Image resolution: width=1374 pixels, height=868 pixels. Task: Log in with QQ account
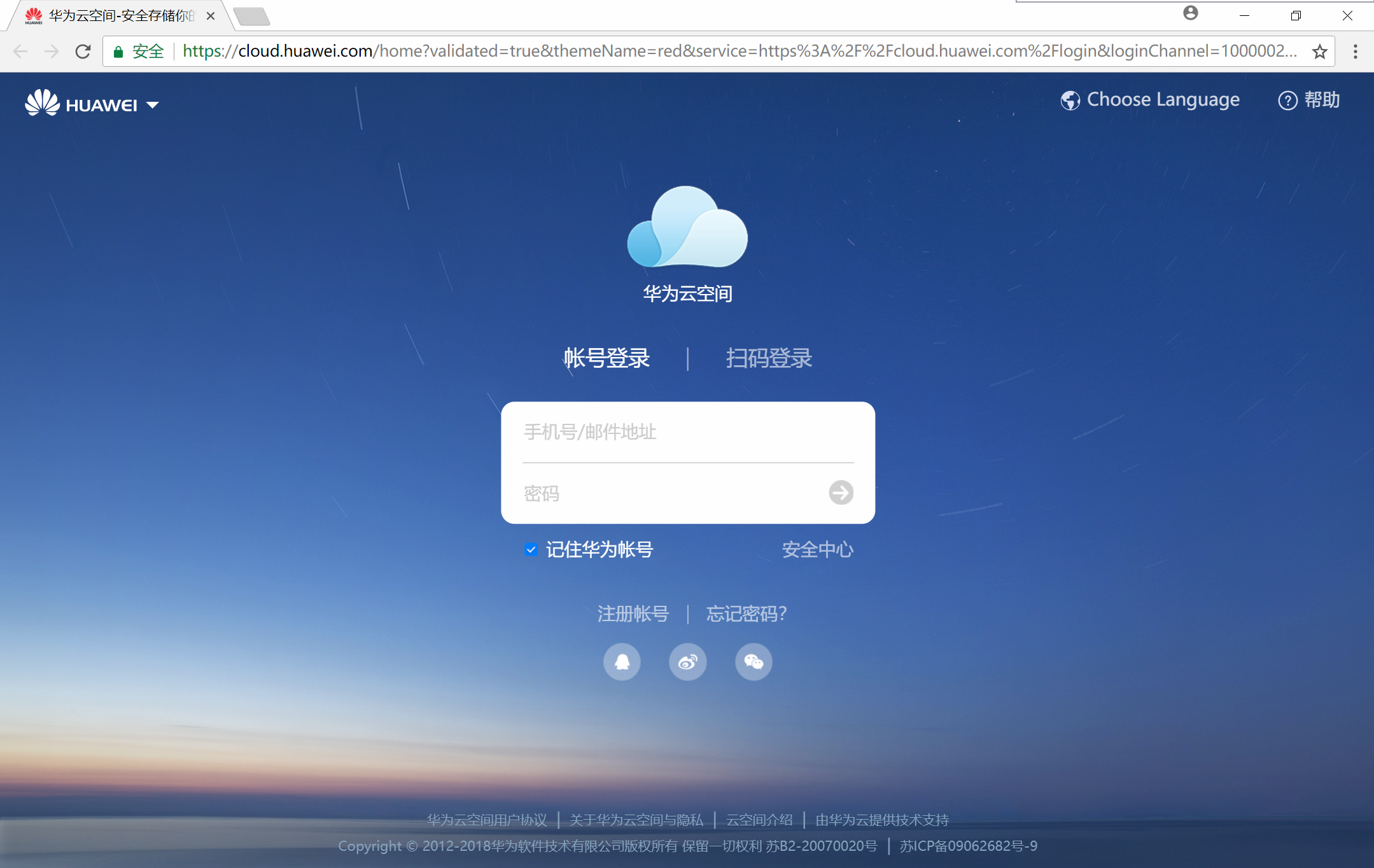(622, 662)
